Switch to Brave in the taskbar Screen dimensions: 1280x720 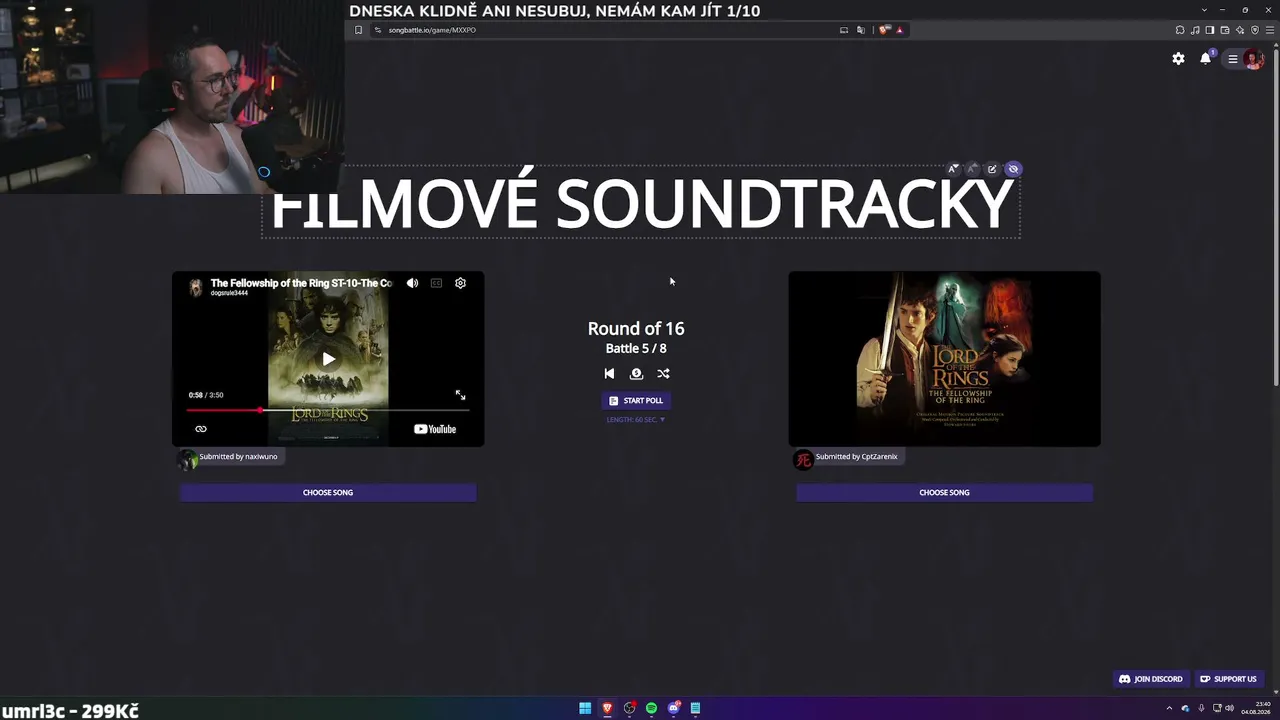pos(607,708)
